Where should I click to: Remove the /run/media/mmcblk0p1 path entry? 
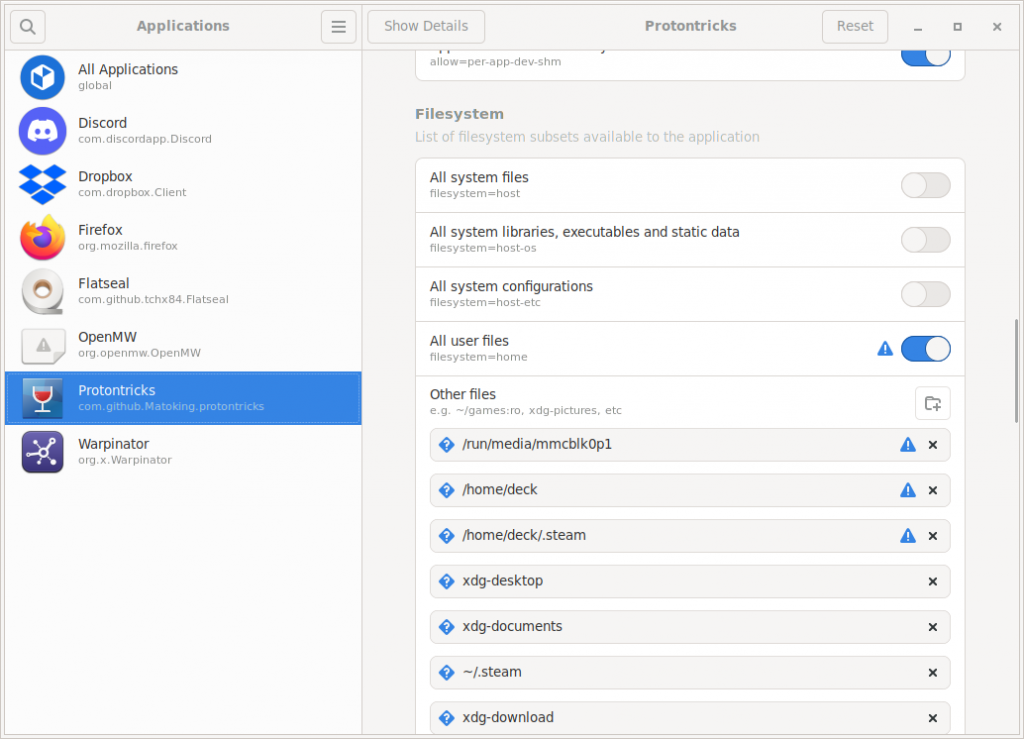point(933,445)
